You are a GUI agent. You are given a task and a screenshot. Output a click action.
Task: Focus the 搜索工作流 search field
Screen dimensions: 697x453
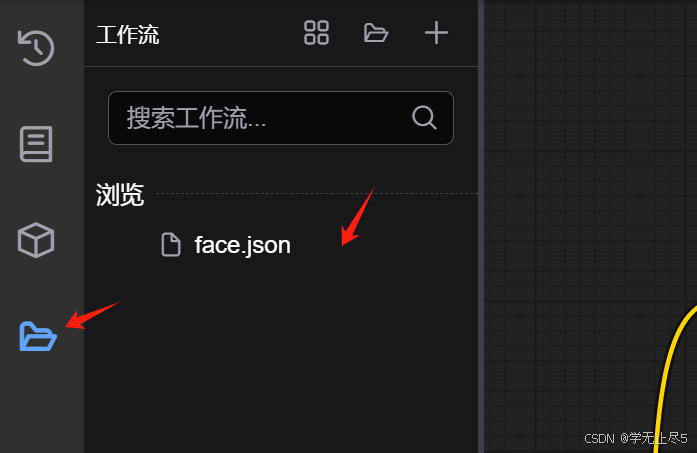(x=281, y=118)
